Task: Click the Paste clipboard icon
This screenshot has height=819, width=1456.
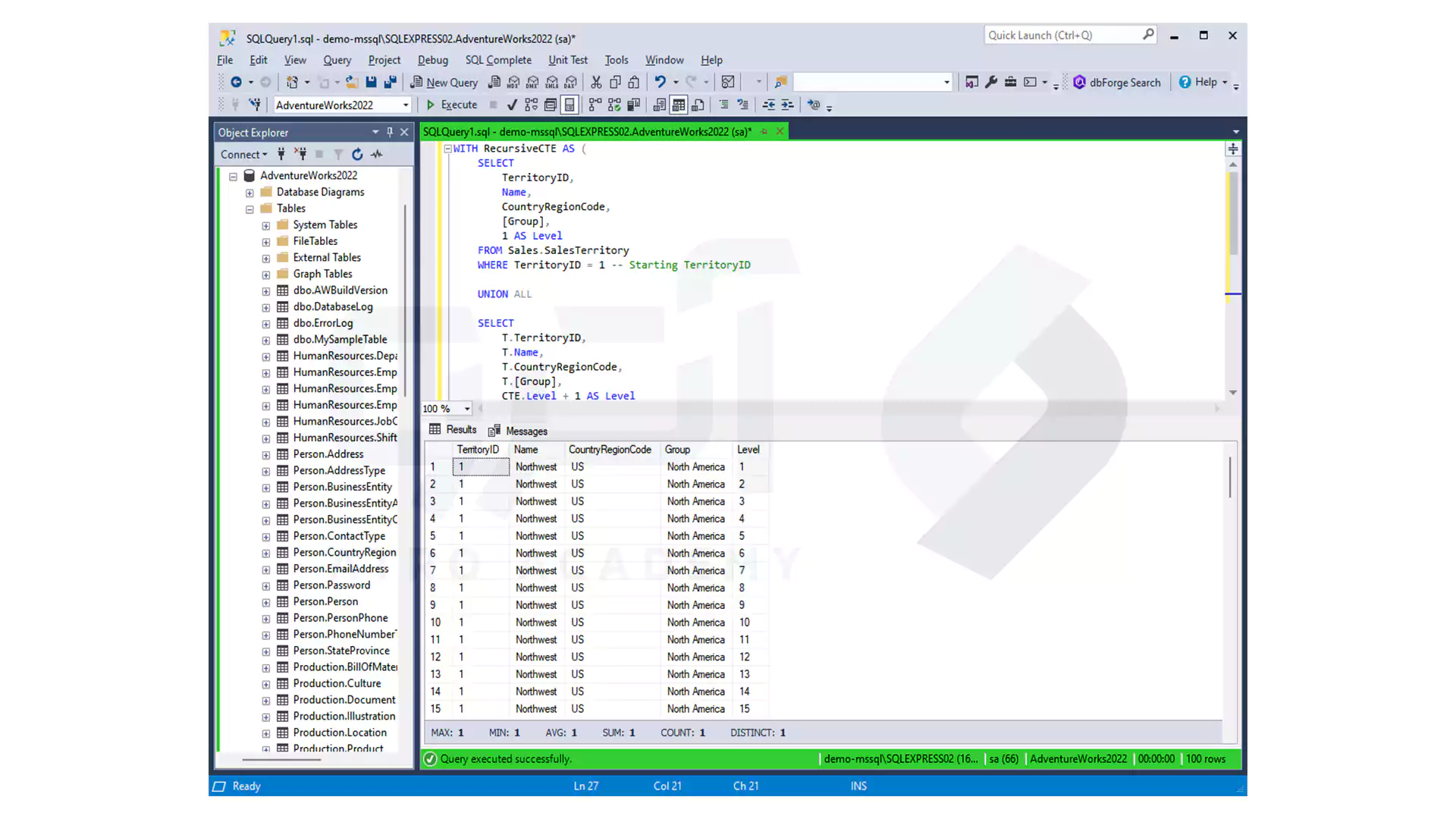Action: (x=634, y=82)
